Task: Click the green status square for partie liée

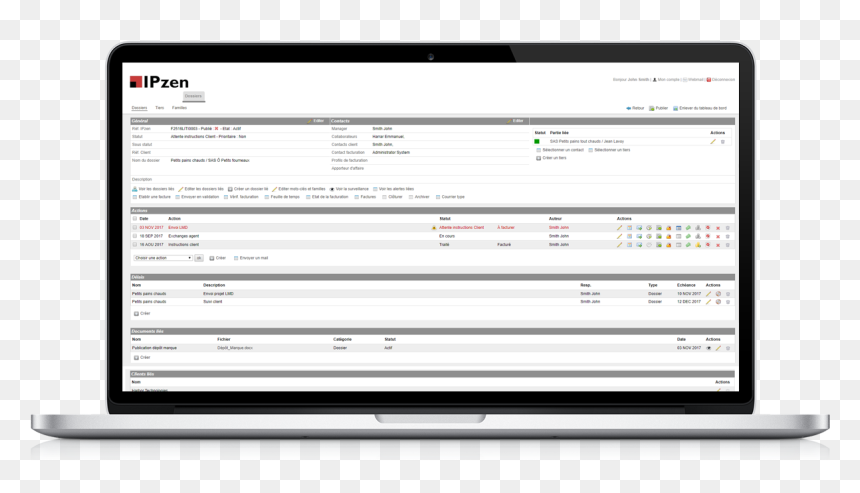Action: pyautogui.click(x=537, y=141)
